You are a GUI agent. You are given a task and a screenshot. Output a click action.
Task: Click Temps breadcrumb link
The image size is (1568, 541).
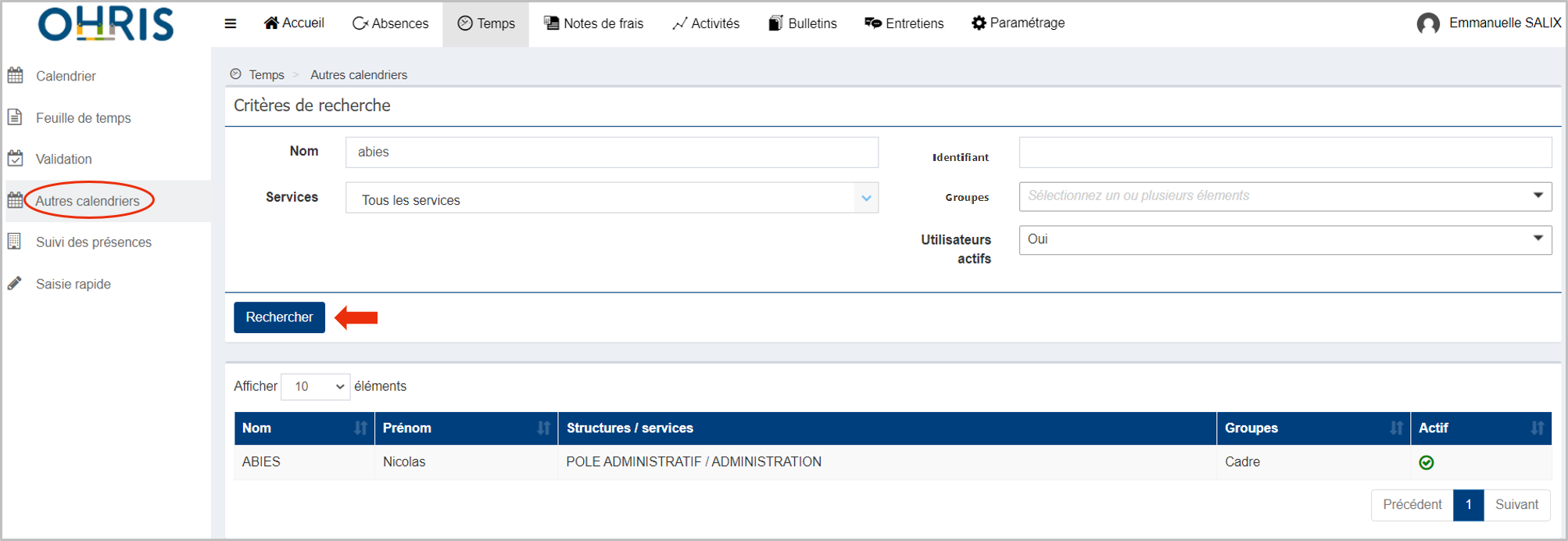point(267,75)
